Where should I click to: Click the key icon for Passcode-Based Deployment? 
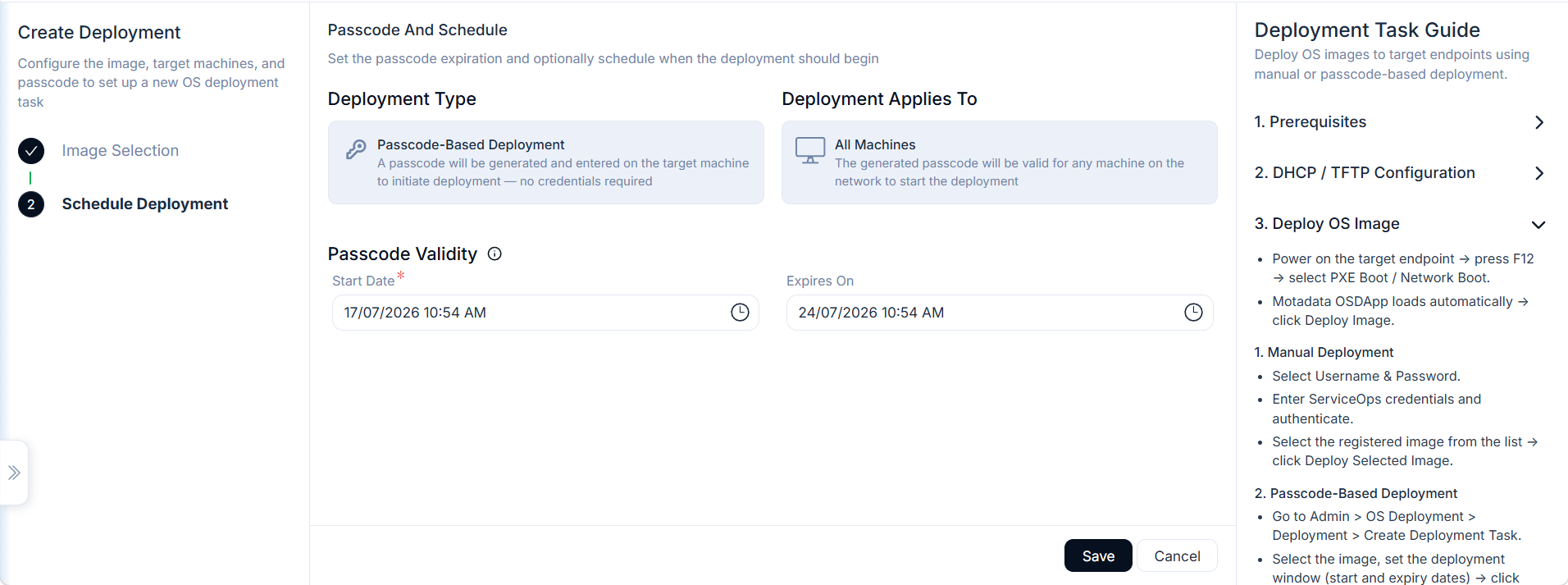click(356, 149)
